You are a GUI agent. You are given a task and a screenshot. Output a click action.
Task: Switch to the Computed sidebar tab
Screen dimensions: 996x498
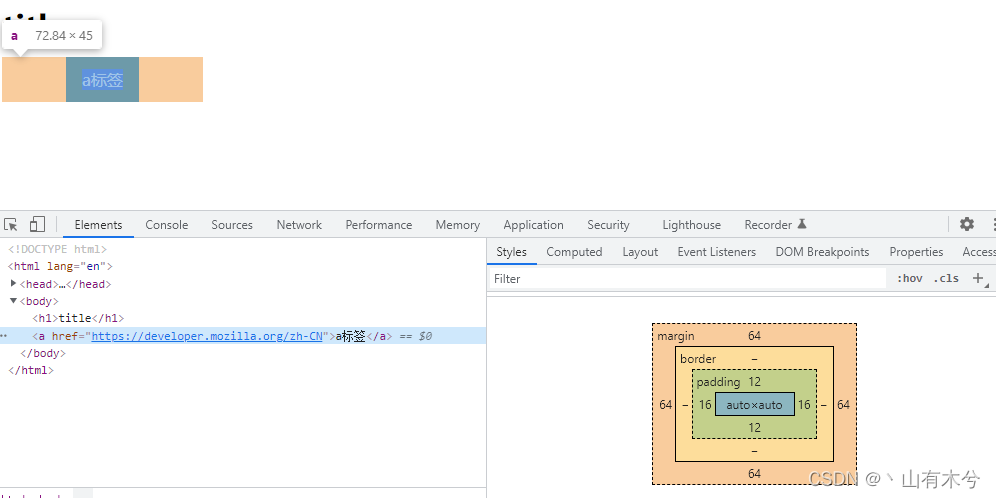click(574, 252)
